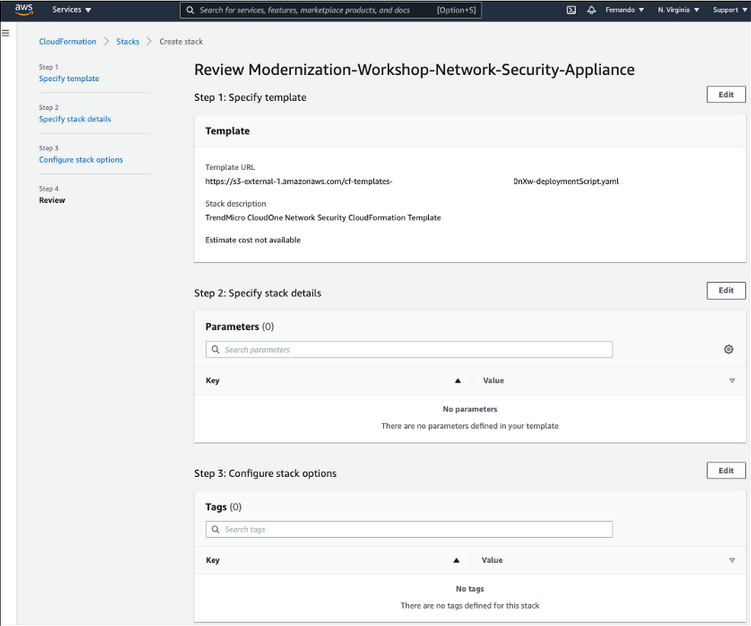Open the CloudShell terminal icon

(x=571, y=10)
